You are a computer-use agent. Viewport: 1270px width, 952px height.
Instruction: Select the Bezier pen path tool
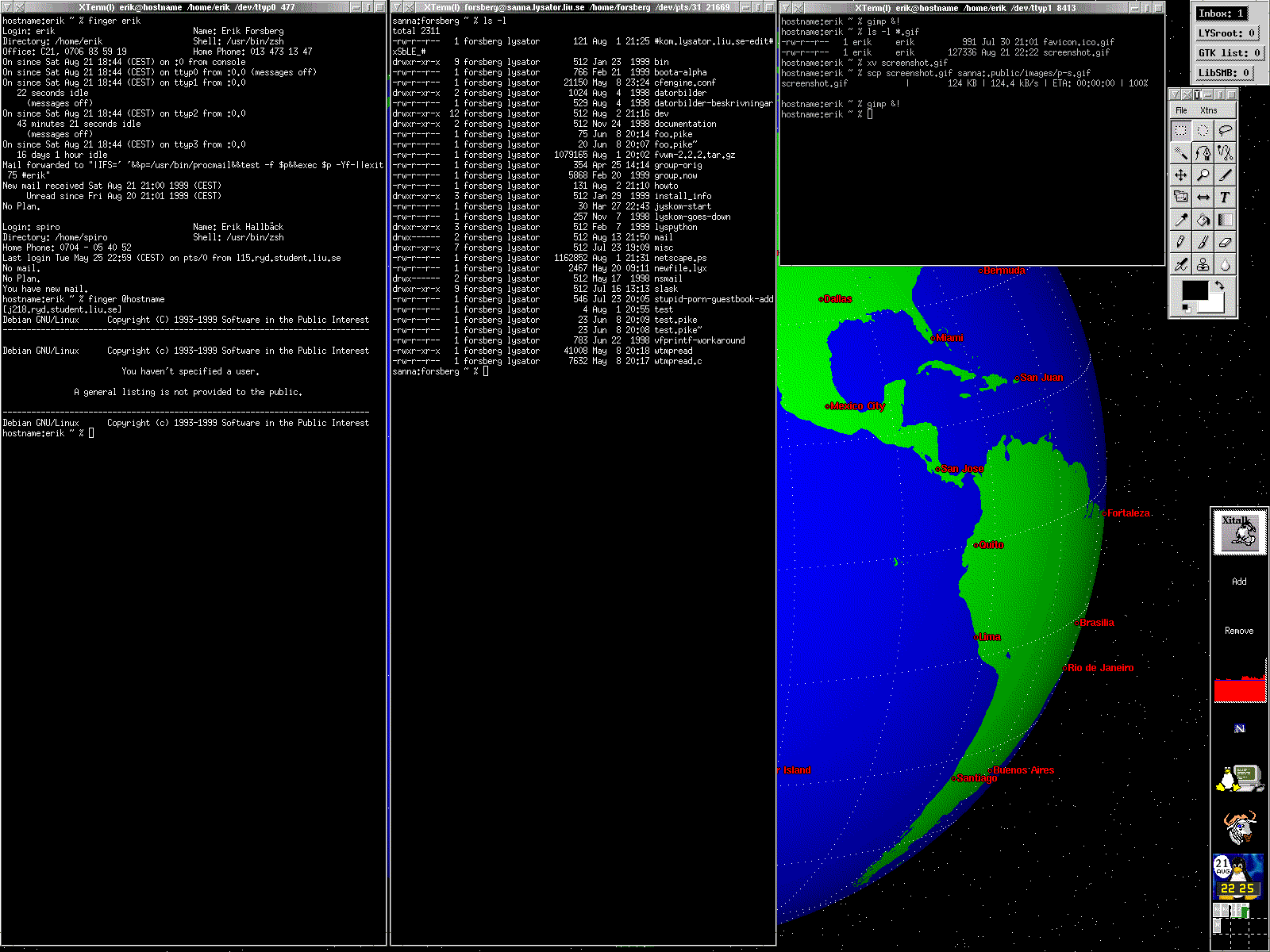coord(1203,152)
